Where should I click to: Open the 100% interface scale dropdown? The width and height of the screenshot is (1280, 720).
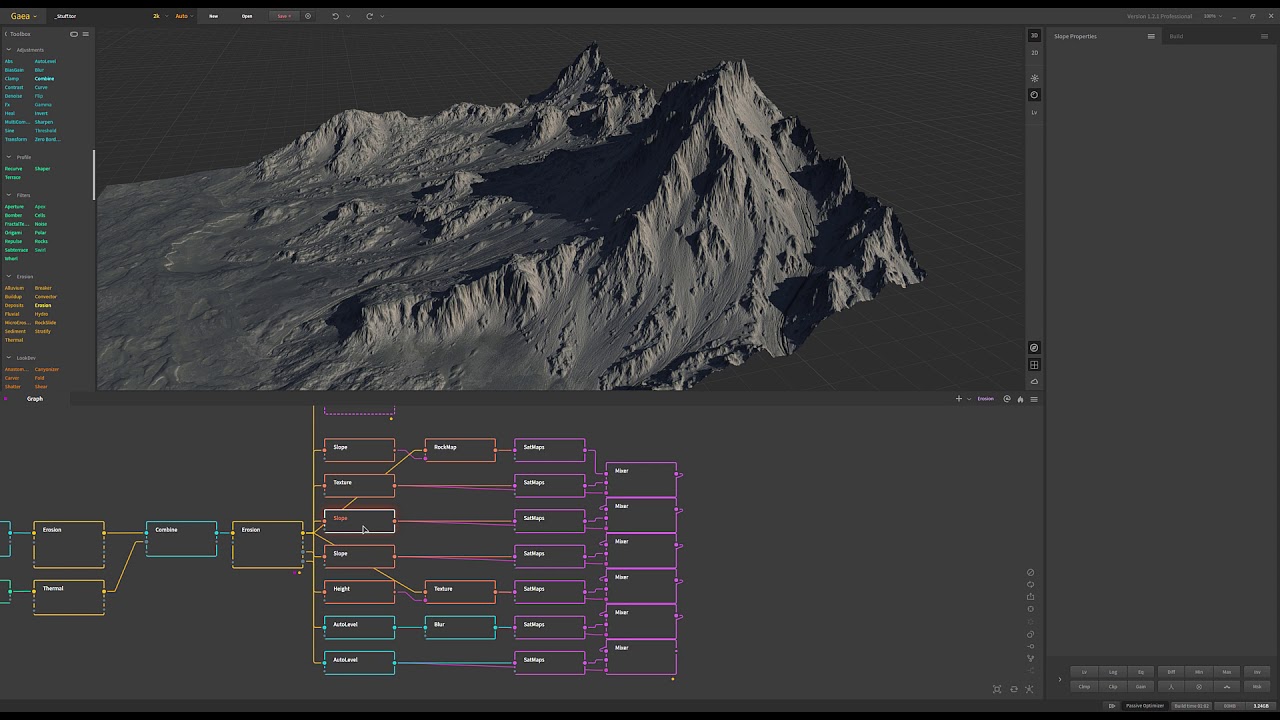point(1213,16)
